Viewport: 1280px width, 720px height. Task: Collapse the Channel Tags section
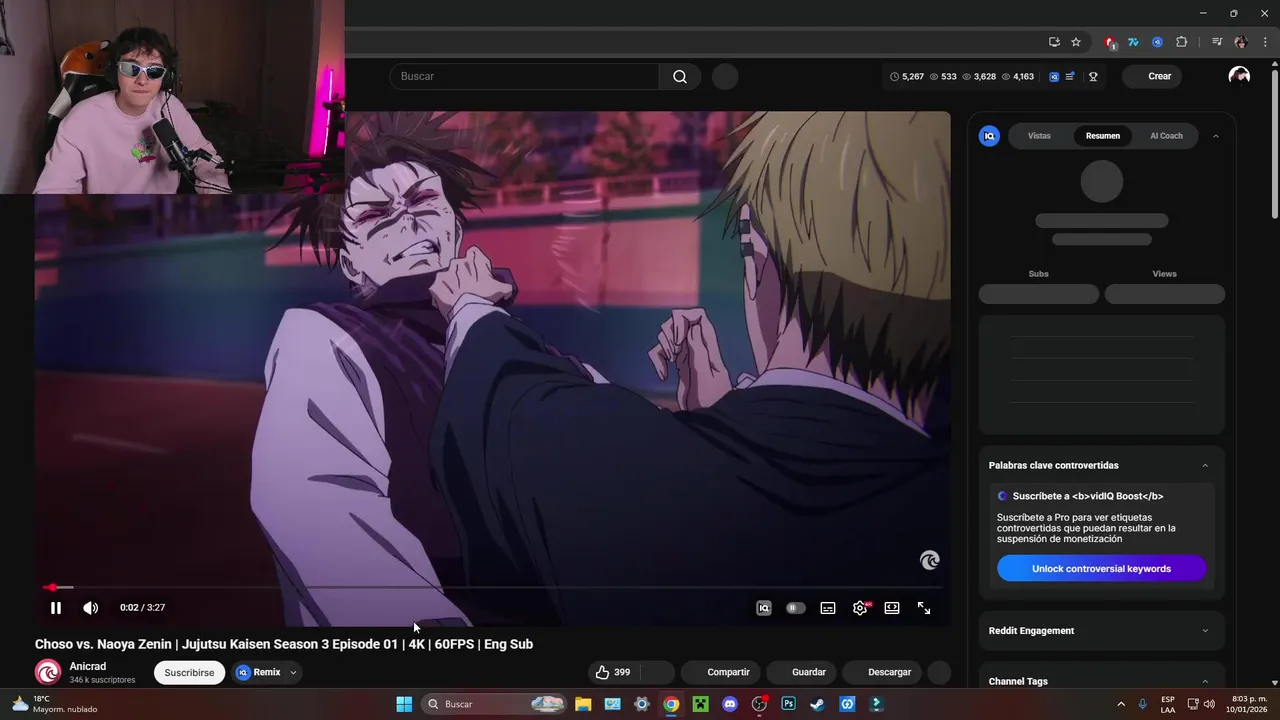click(1204, 681)
